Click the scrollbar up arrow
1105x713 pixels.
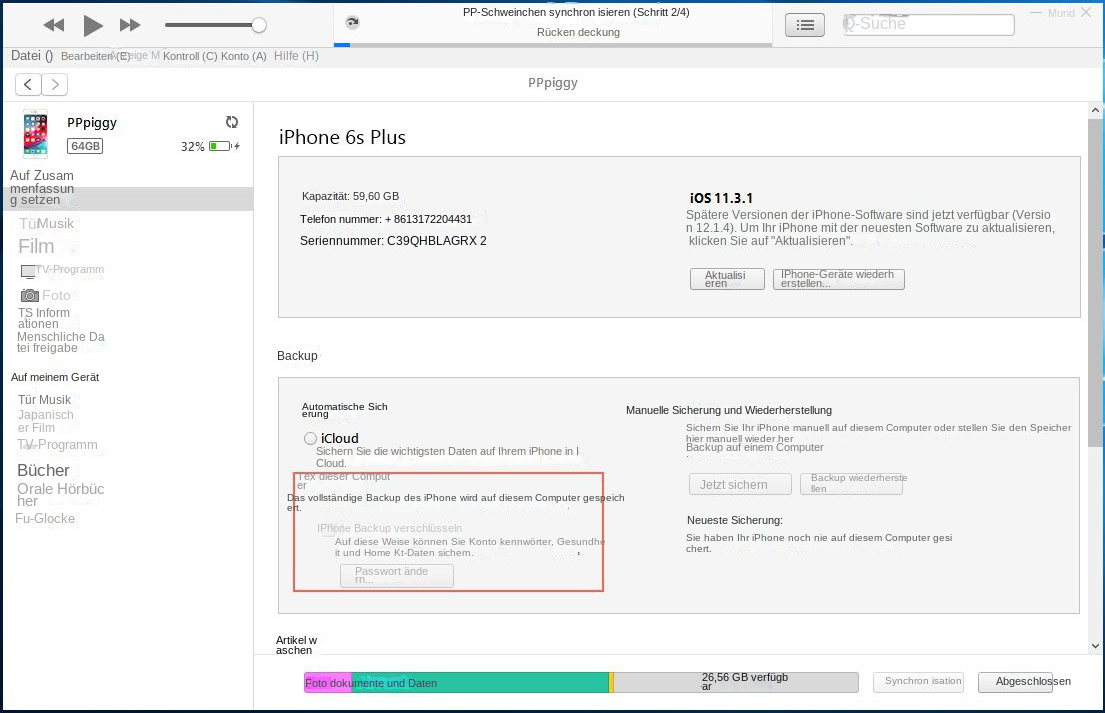(x=1095, y=110)
